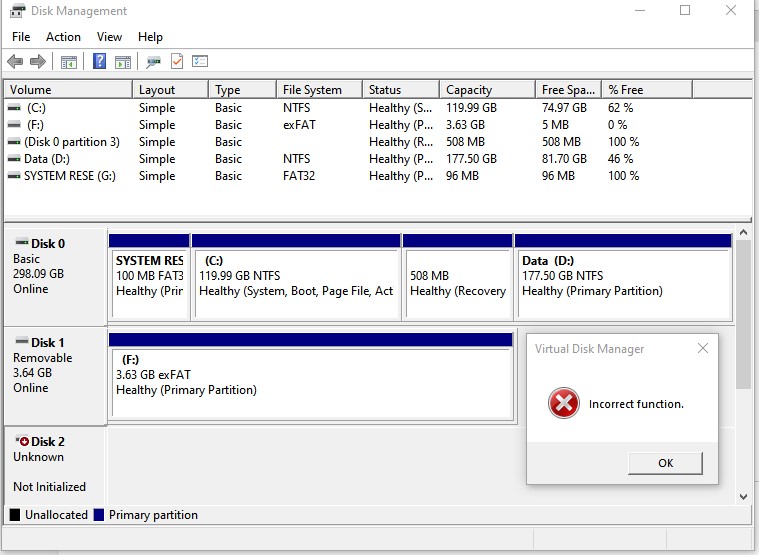Click the 46 % free cell
759x555 pixels.
[621, 159]
